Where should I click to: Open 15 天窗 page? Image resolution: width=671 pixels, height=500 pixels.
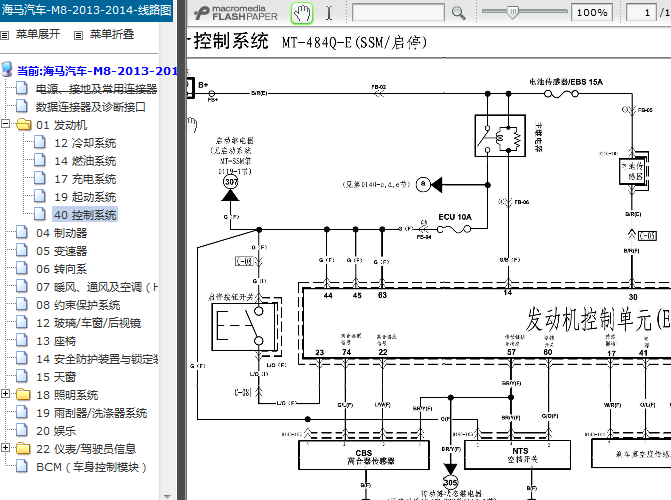[56, 377]
